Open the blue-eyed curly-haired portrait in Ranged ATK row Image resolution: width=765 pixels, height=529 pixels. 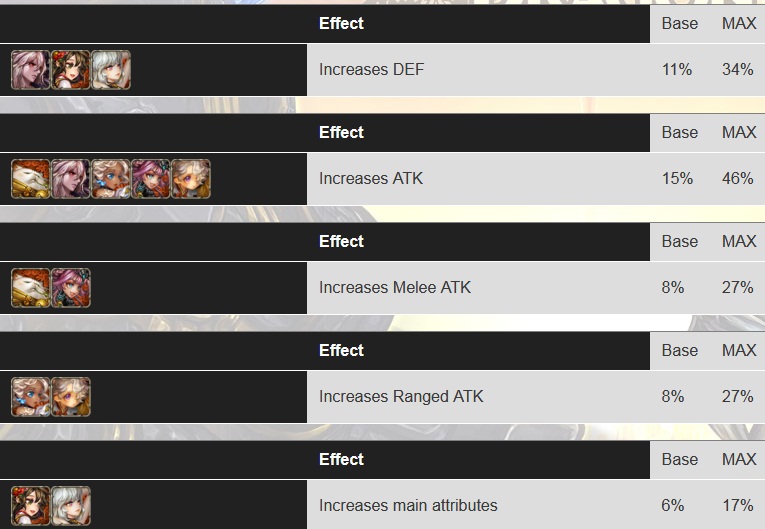[30, 397]
